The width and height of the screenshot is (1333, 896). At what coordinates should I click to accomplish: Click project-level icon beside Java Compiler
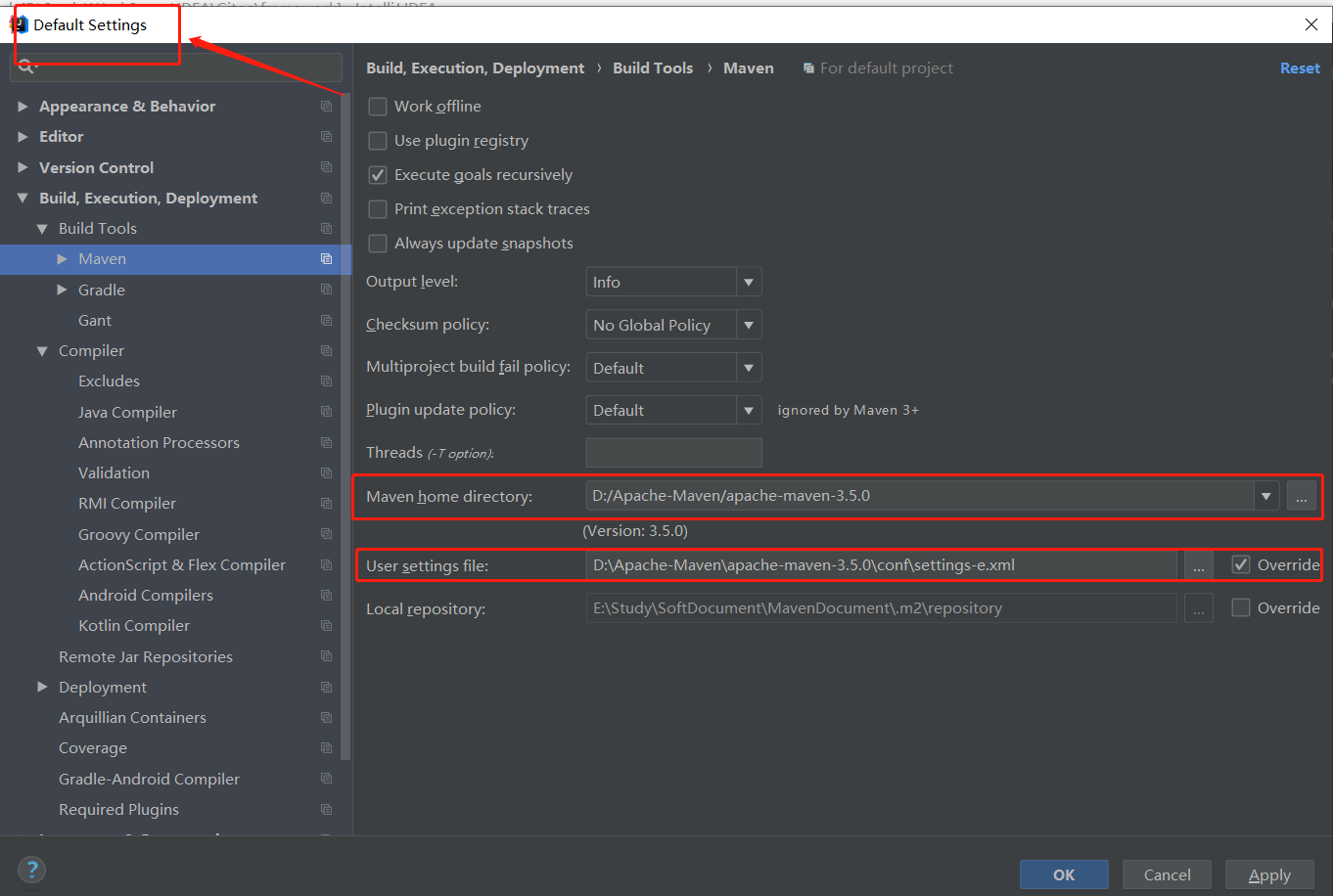pyautogui.click(x=327, y=412)
